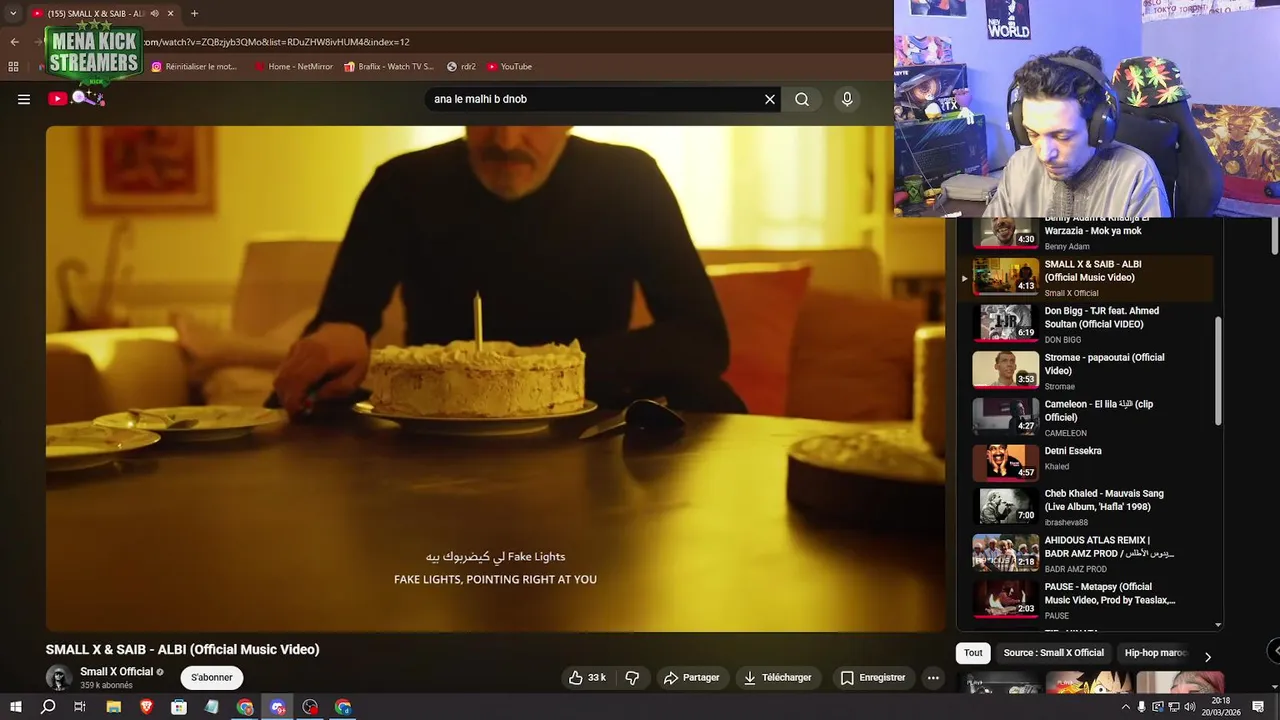
Task: Click the video player to pause
Action: [x=495, y=378]
